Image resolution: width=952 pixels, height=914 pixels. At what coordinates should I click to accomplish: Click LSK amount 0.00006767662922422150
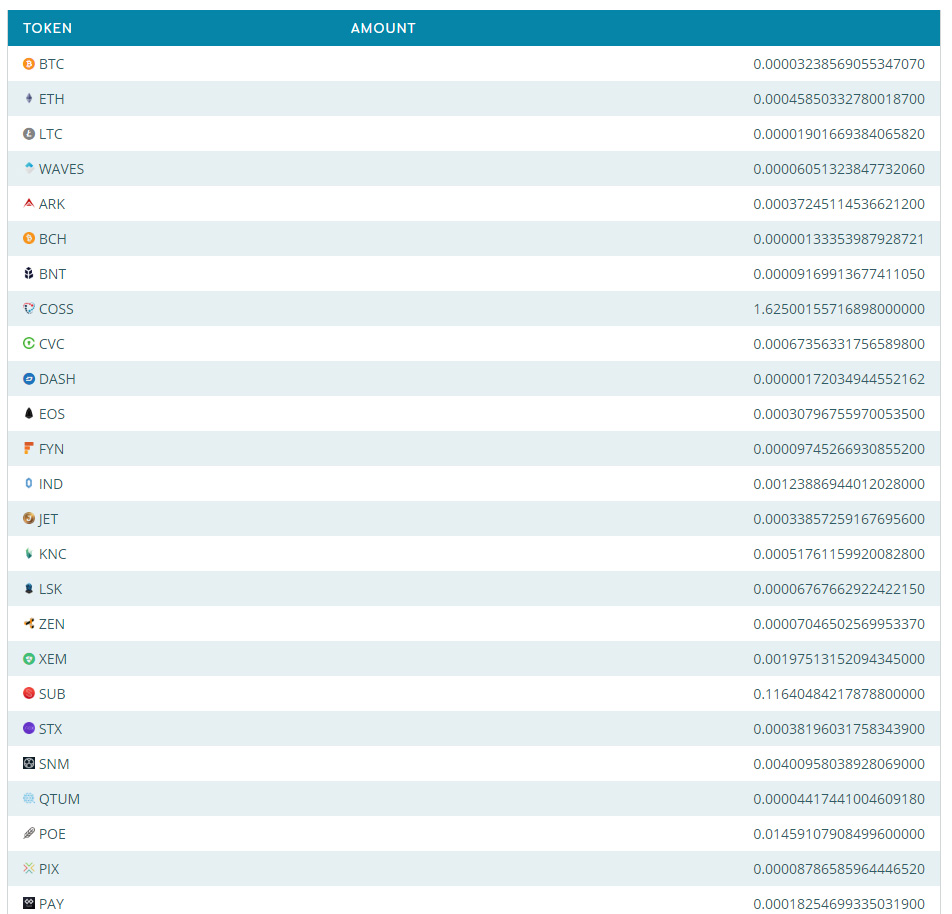839,589
